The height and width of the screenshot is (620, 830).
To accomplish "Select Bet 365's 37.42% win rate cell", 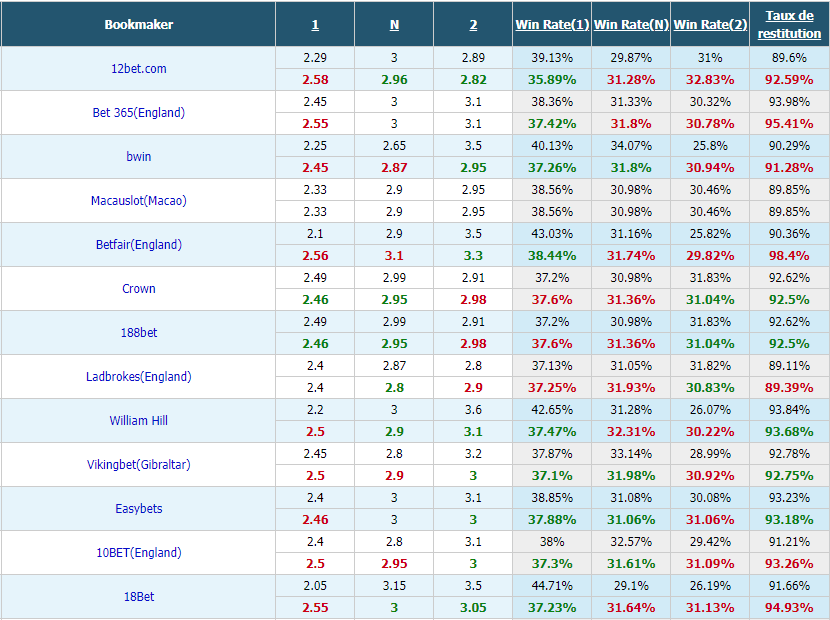I will click(x=552, y=124).
